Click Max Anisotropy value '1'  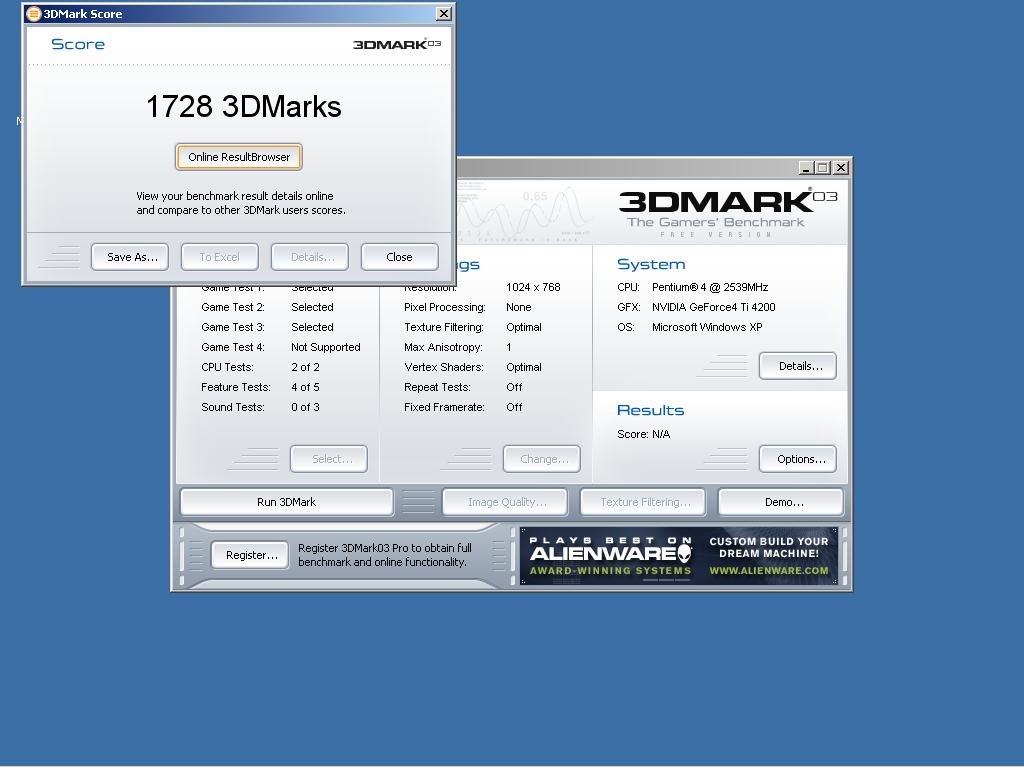509,347
